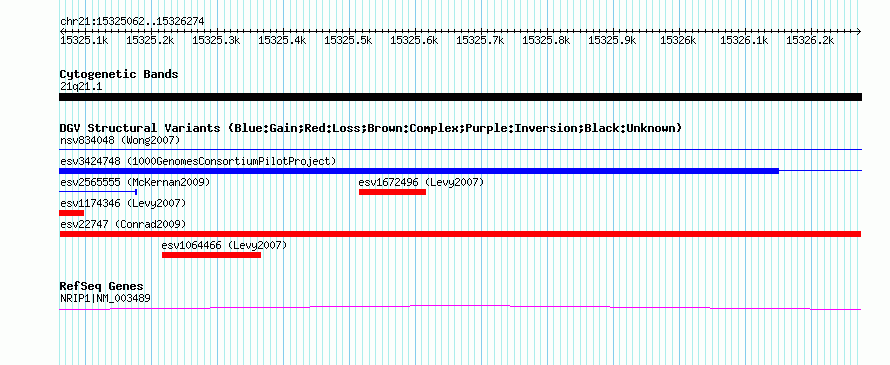
Task: Click the 15325.6k ruler tick label
Action: [414, 40]
